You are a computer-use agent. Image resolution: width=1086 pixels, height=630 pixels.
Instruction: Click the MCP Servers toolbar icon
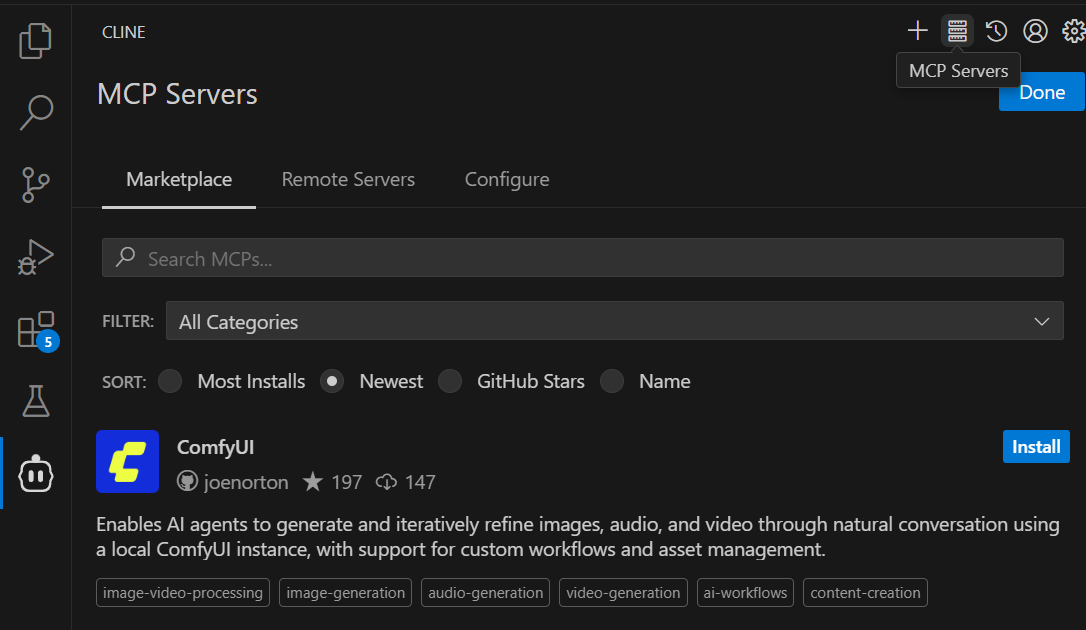(957, 30)
